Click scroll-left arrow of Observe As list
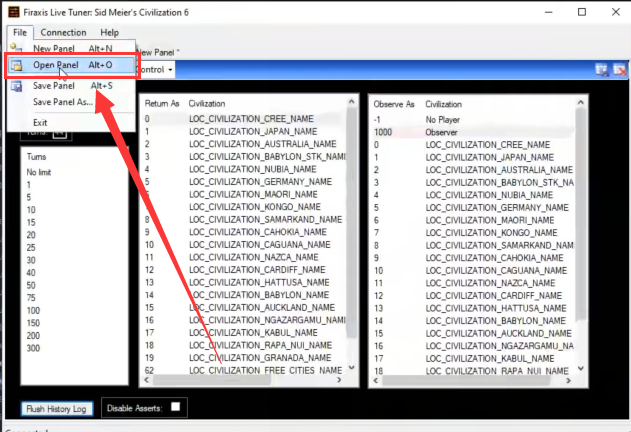 (x=375, y=380)
